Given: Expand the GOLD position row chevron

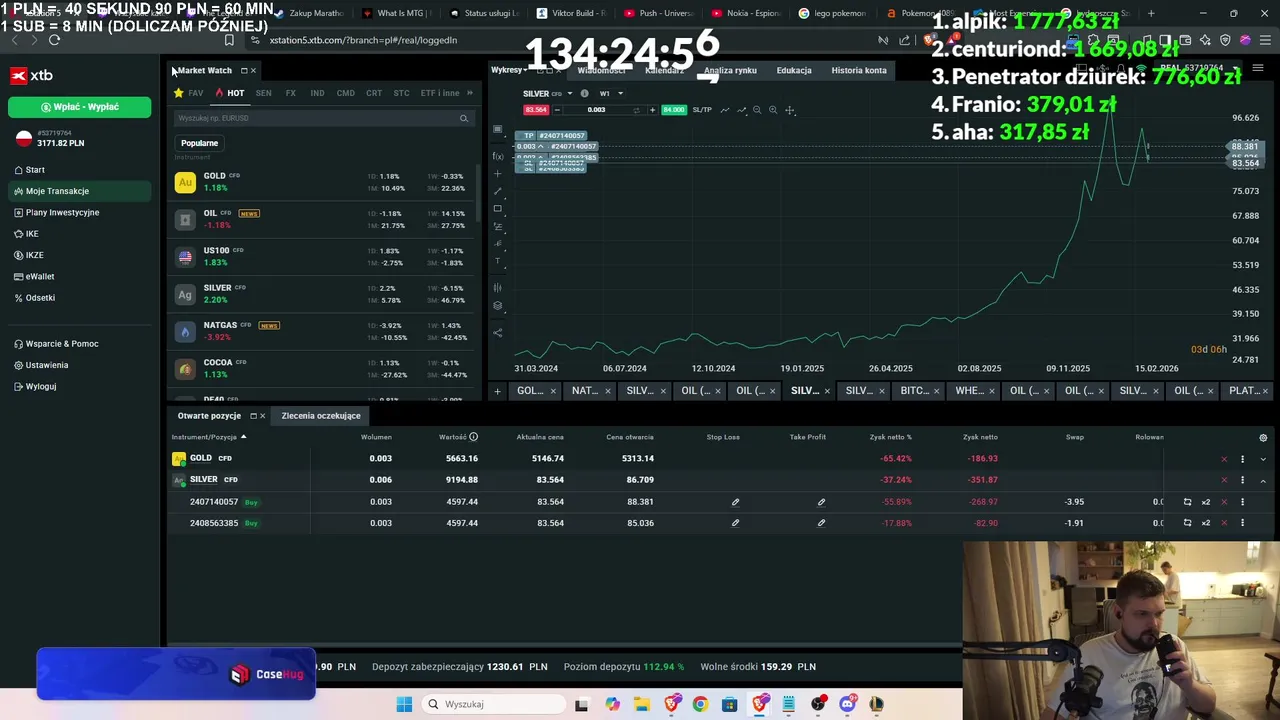Looking at the screenshot, I should click(x=1263, y=459).
